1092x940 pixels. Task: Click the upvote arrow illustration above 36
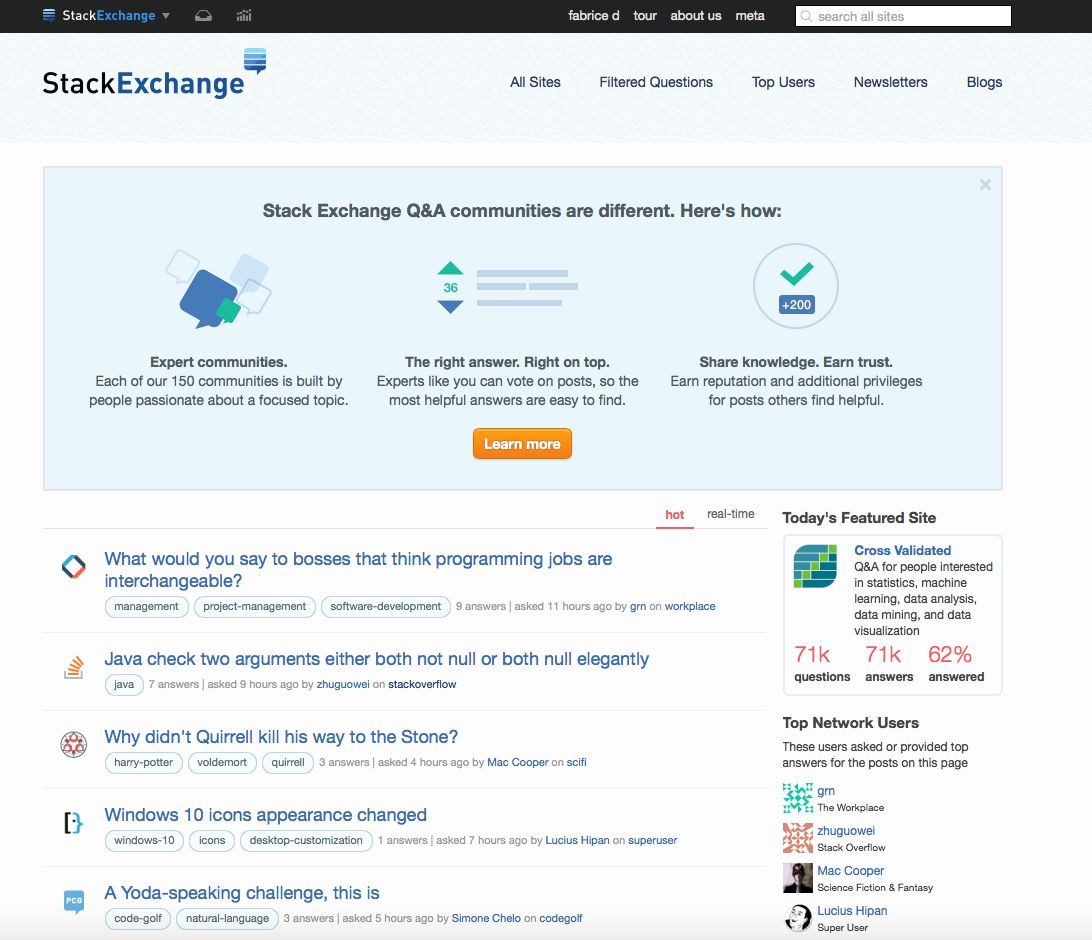[x=451, y=268]
